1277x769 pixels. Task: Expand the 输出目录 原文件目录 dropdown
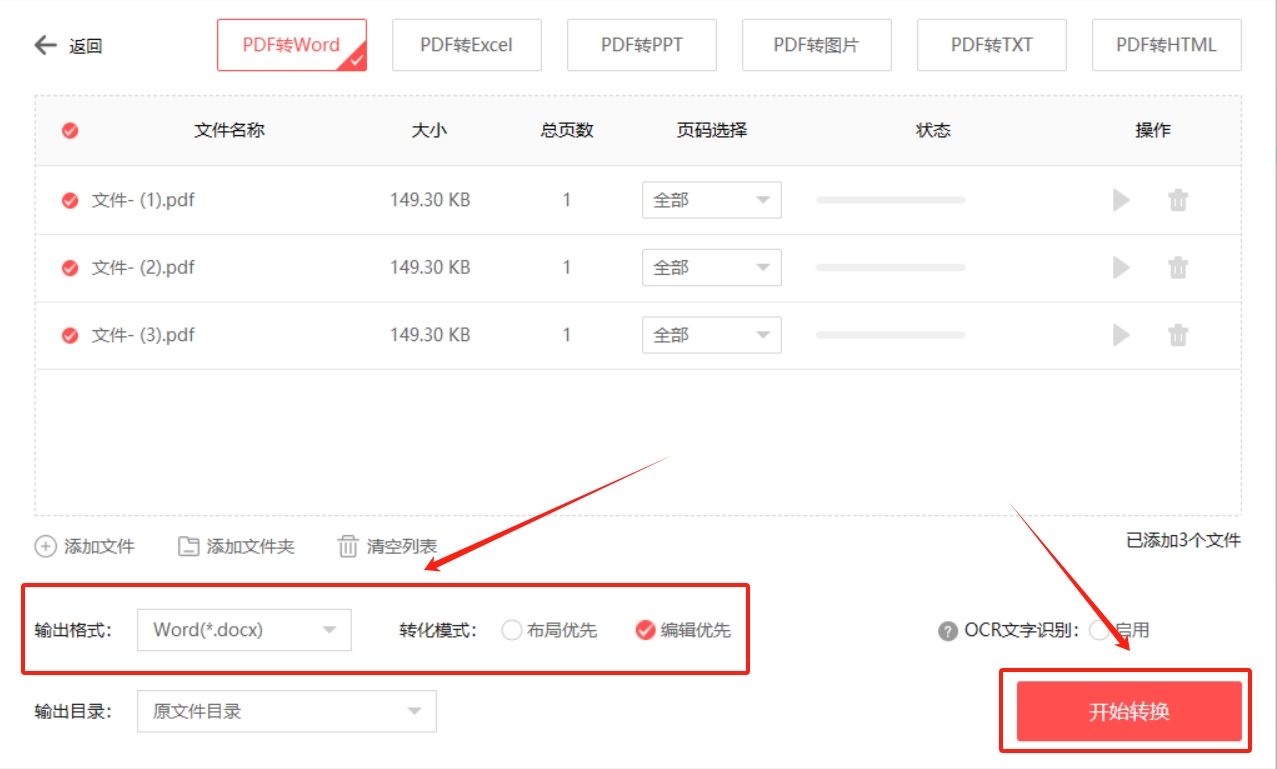[x=287, y=711]
